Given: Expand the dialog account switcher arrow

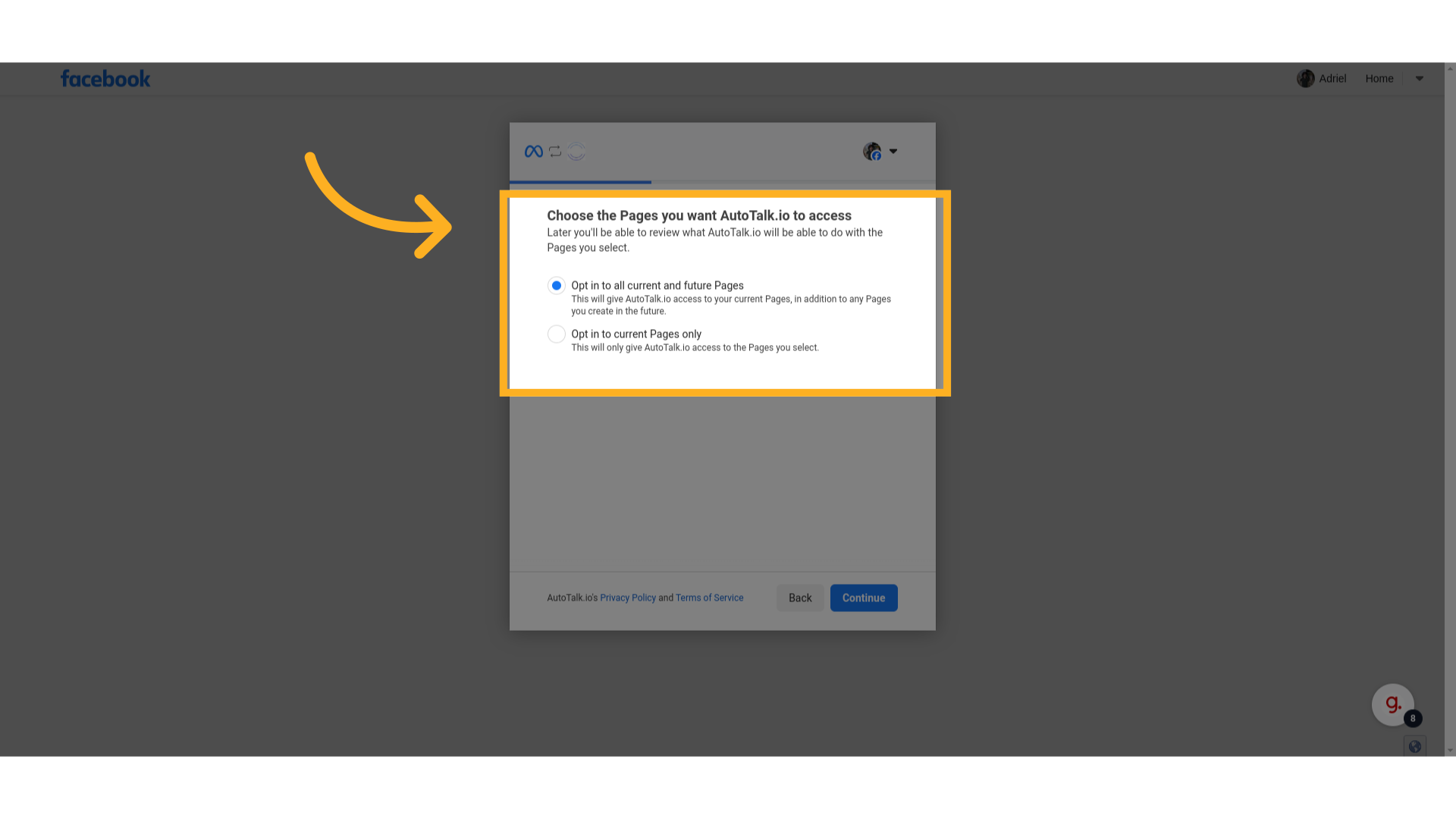Looking at the screenshot, I should tap(893, 152).
